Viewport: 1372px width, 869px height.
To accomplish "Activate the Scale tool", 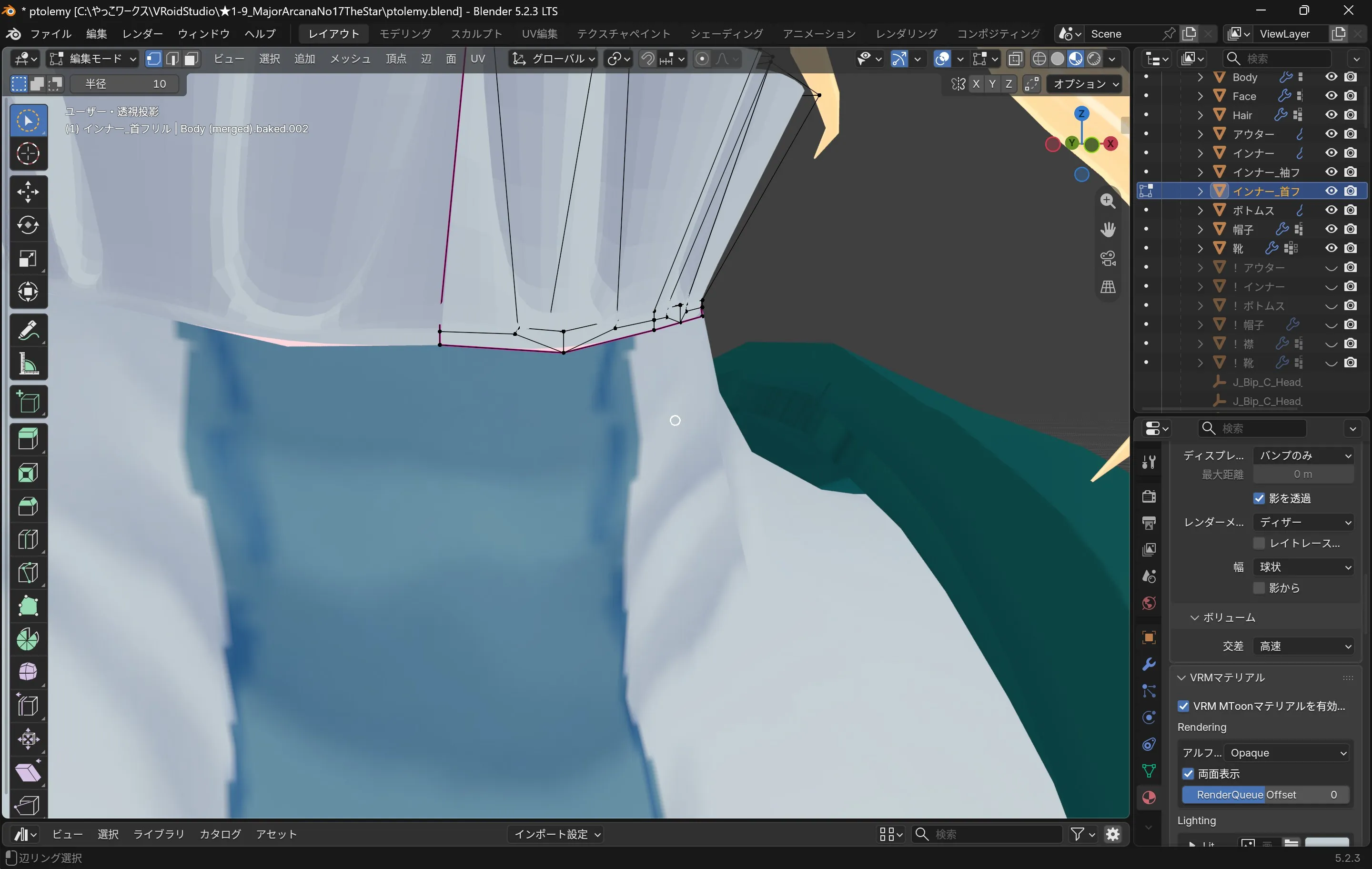I will click(x=28, y=259).
